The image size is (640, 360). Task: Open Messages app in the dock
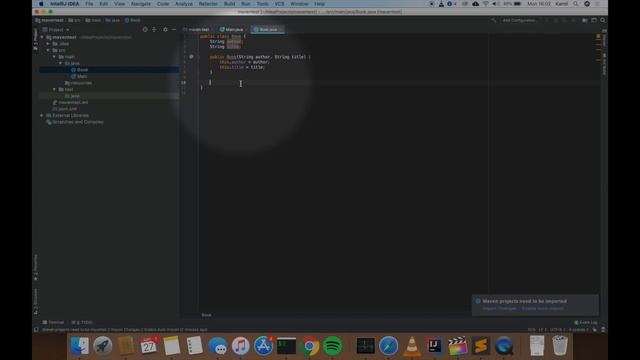[x=218, y=346]
